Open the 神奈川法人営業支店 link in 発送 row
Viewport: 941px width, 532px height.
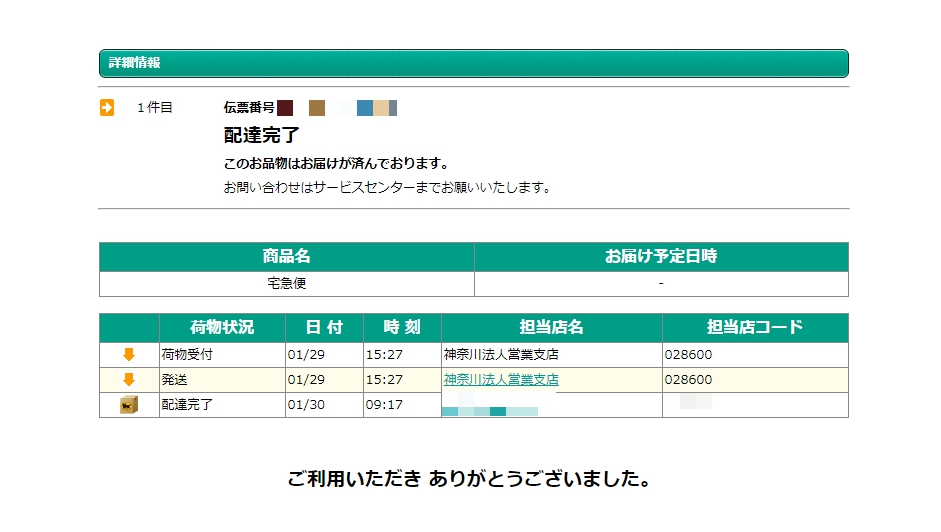pyautogui.click(x=501, y=379)
